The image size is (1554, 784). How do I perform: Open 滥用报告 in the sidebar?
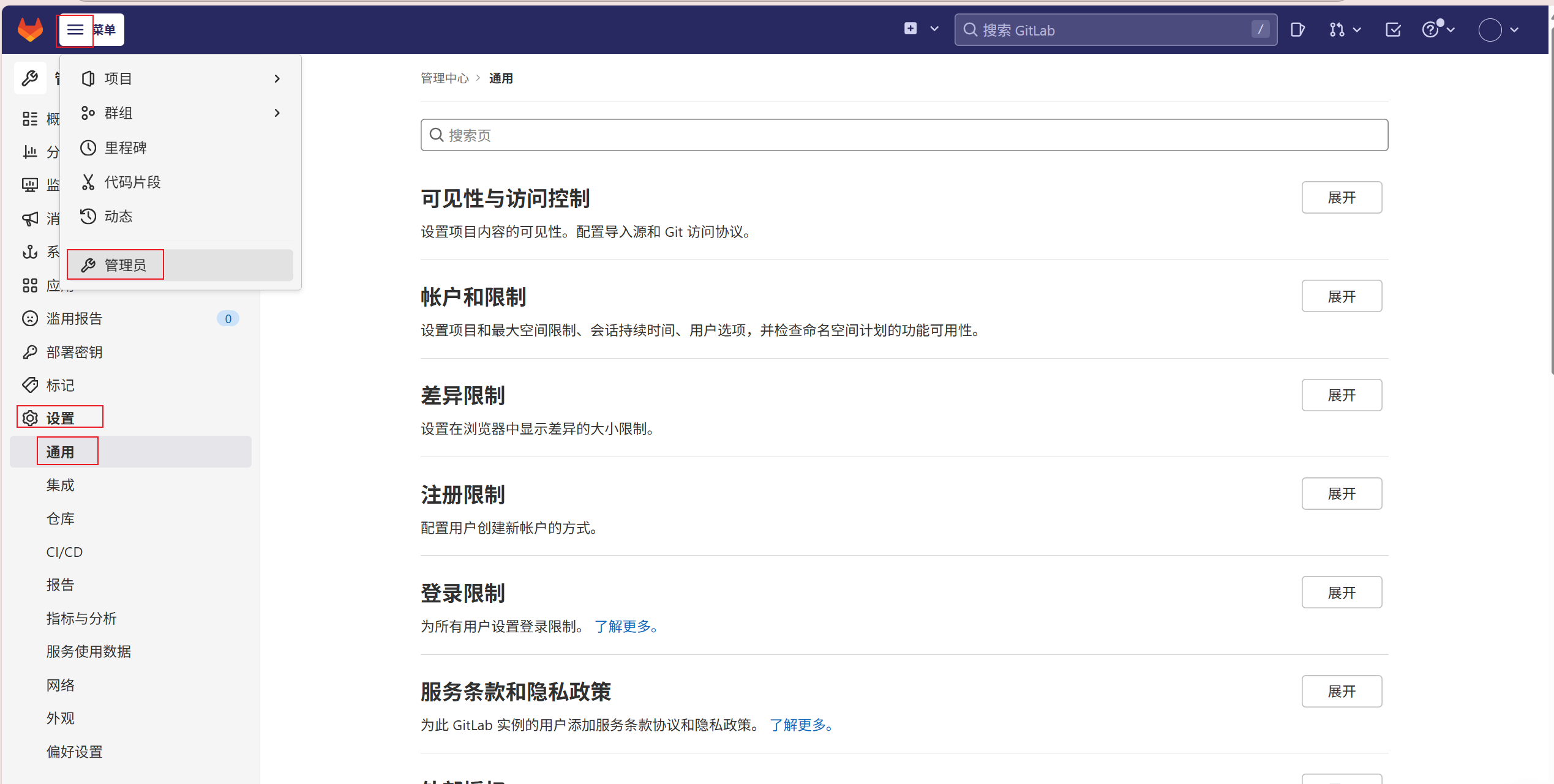(75, 318)
